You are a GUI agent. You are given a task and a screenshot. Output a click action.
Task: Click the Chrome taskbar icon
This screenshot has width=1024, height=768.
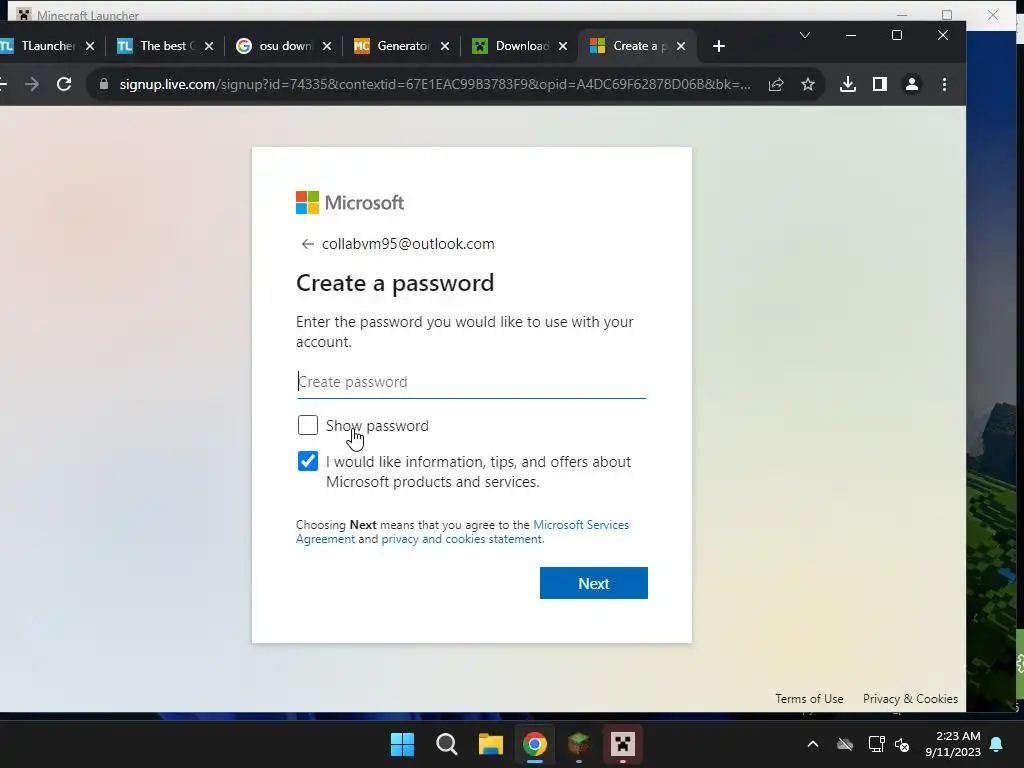click(534, 744)
